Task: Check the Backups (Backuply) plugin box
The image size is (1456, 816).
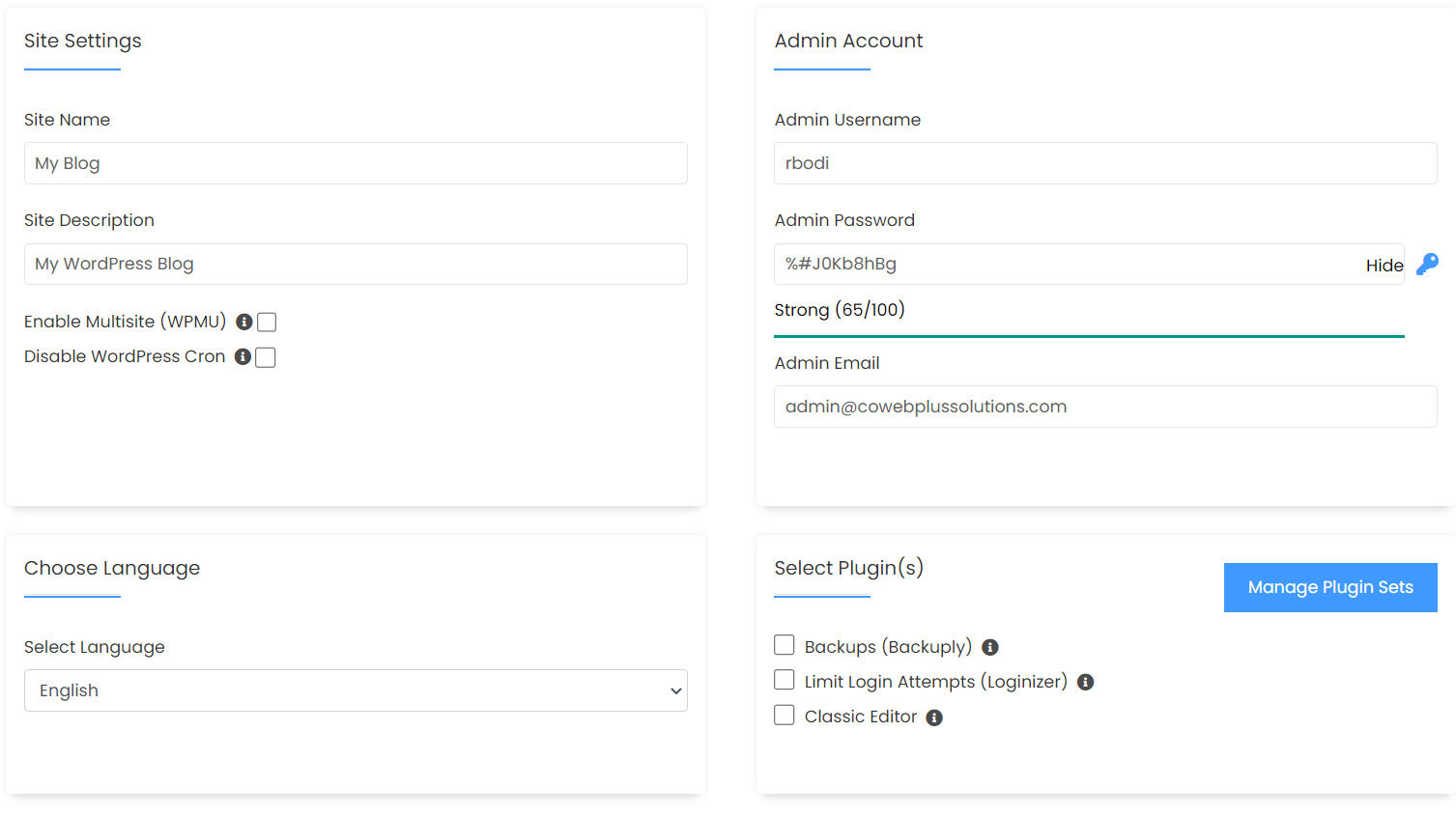Action: point(785,645)
